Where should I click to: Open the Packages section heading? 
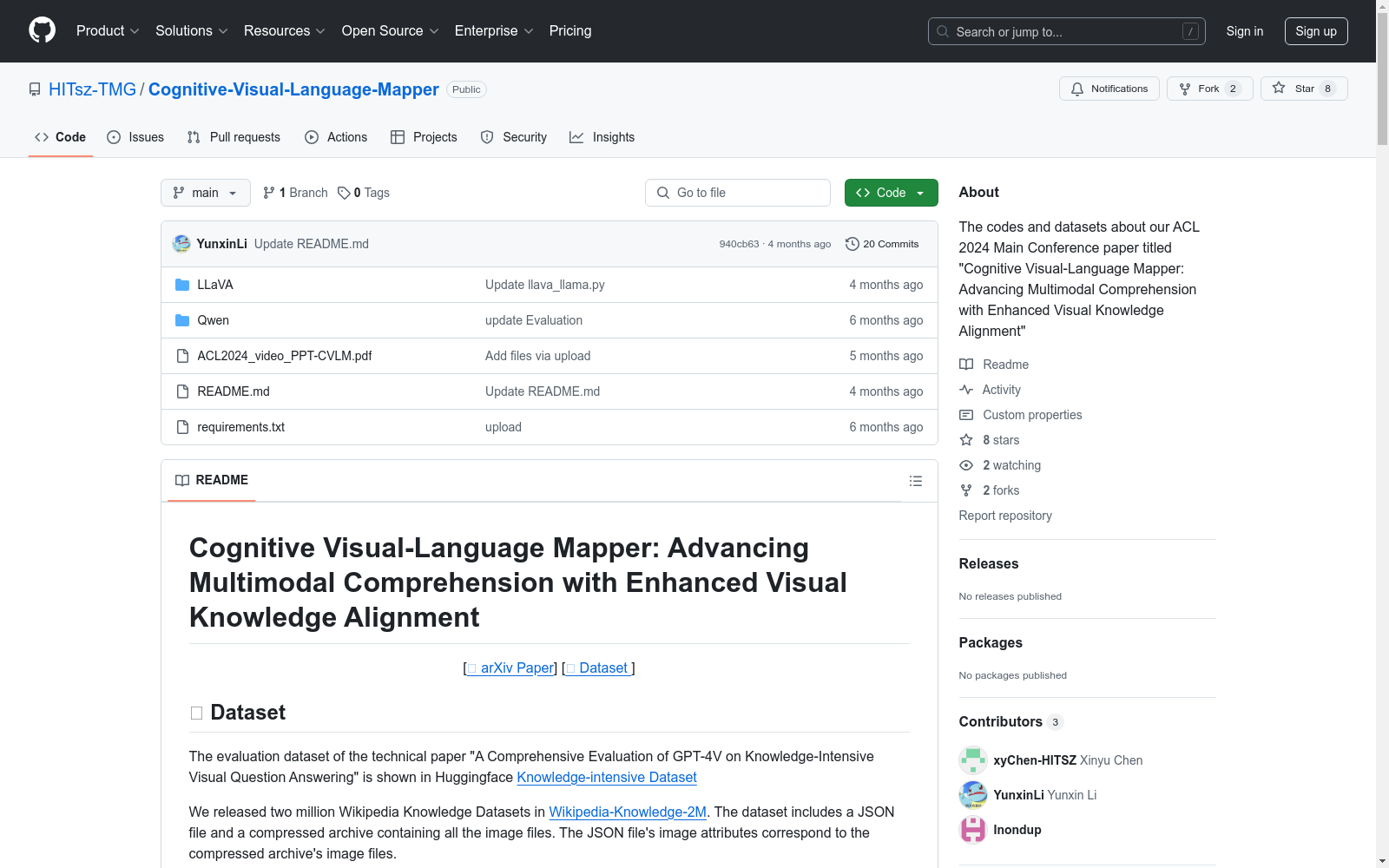(x=991, y=642)
